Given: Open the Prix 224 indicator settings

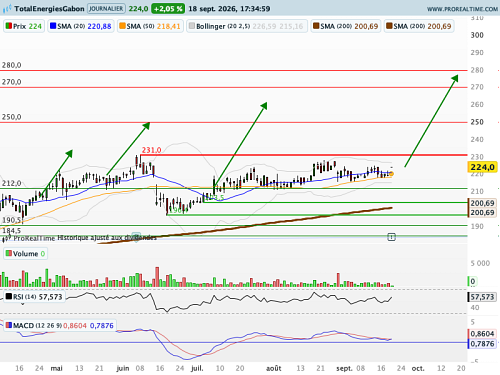Looking at the screenshot, I should 24,26.
